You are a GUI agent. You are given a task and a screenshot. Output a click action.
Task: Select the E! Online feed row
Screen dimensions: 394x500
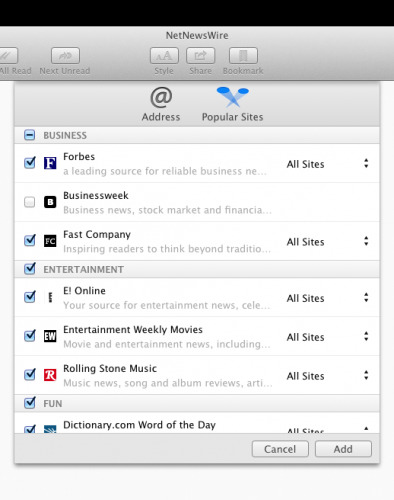coord(197,297)
